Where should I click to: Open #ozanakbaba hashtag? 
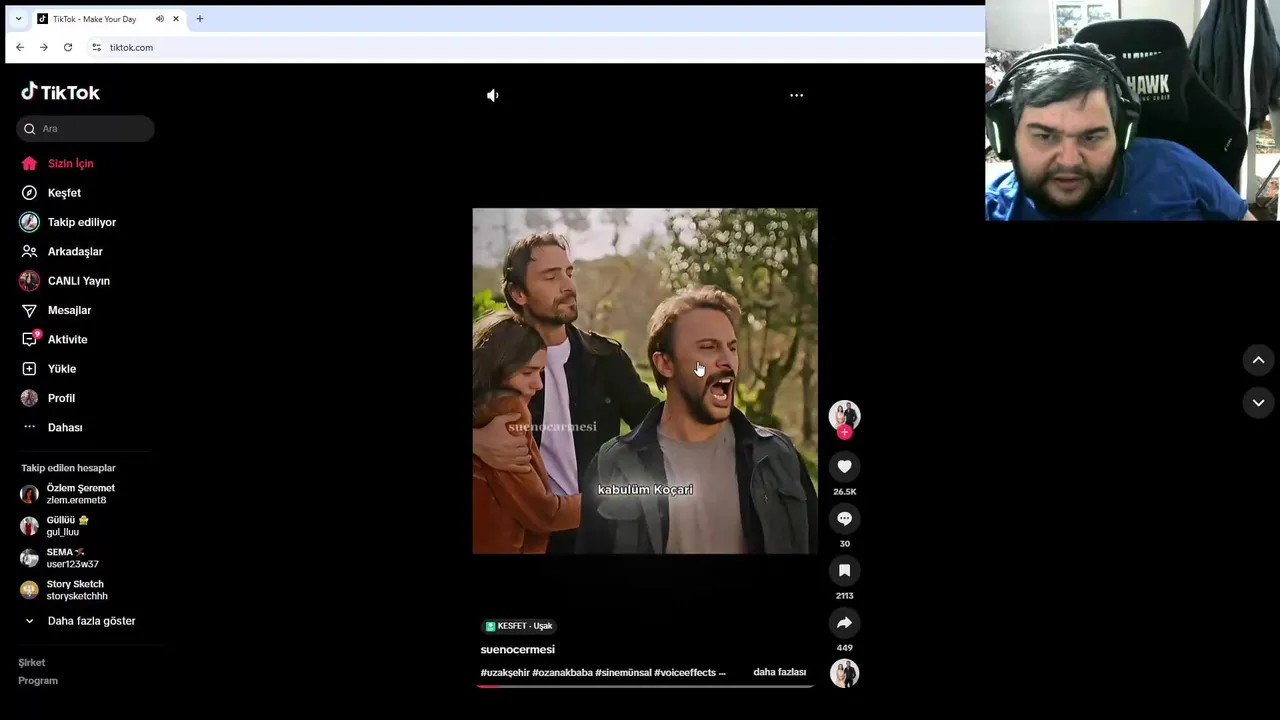point(562,673)
